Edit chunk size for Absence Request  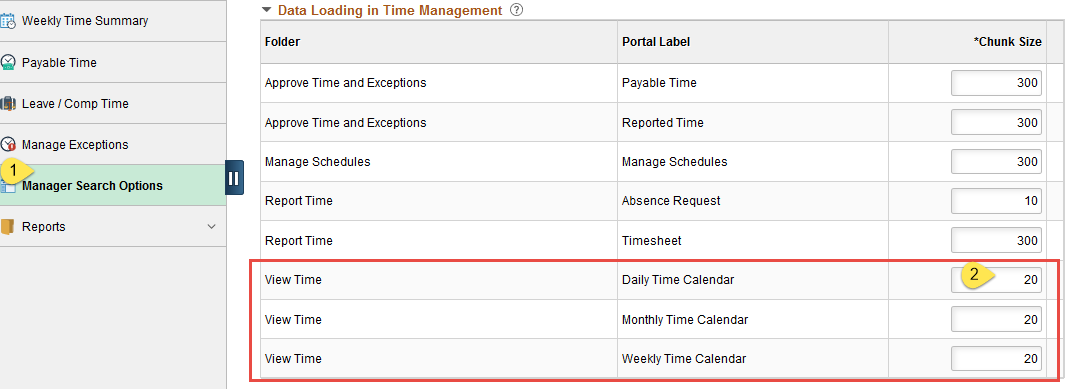coord(996,201)
